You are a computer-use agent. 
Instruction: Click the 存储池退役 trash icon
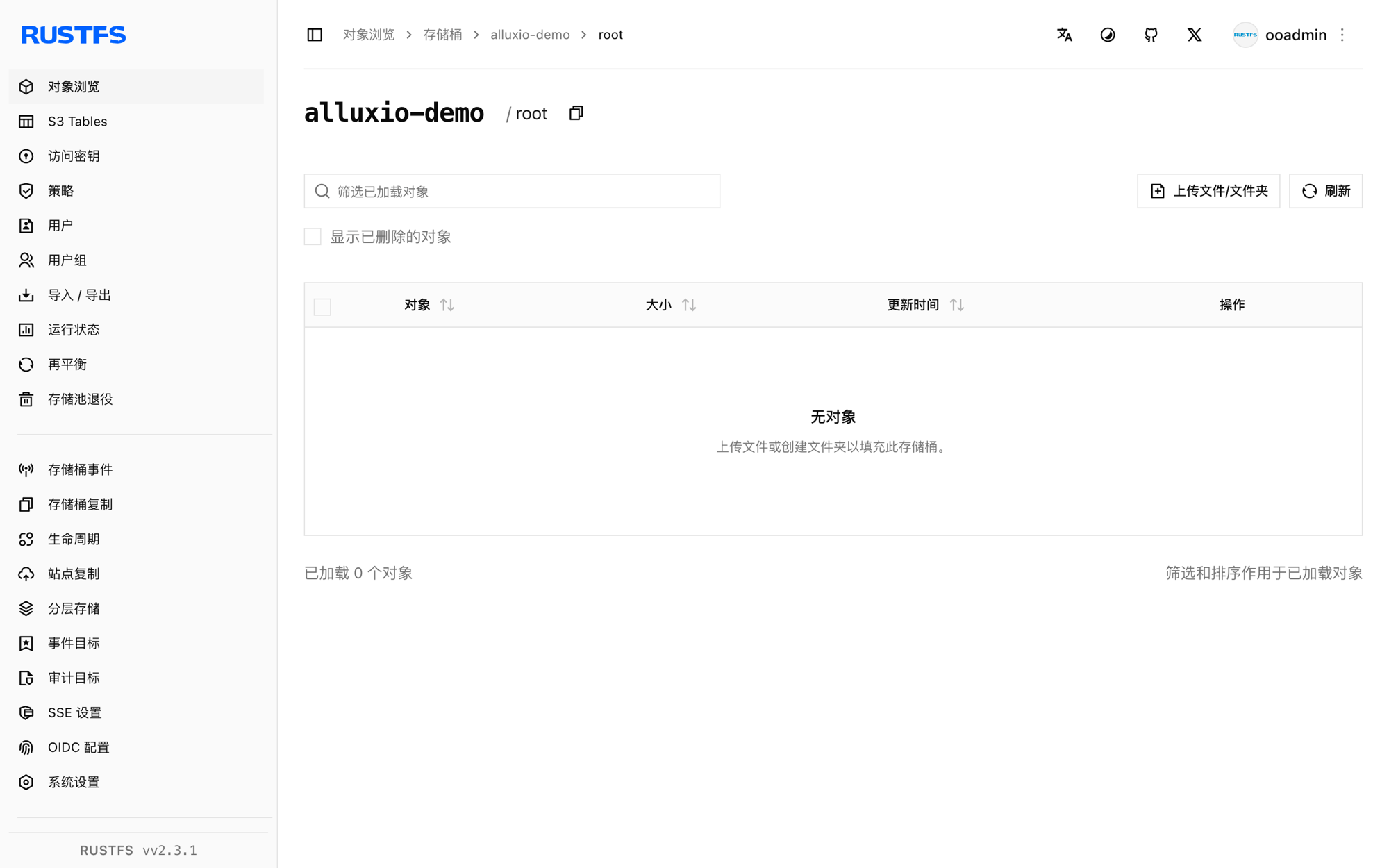(x=26, y=399)
